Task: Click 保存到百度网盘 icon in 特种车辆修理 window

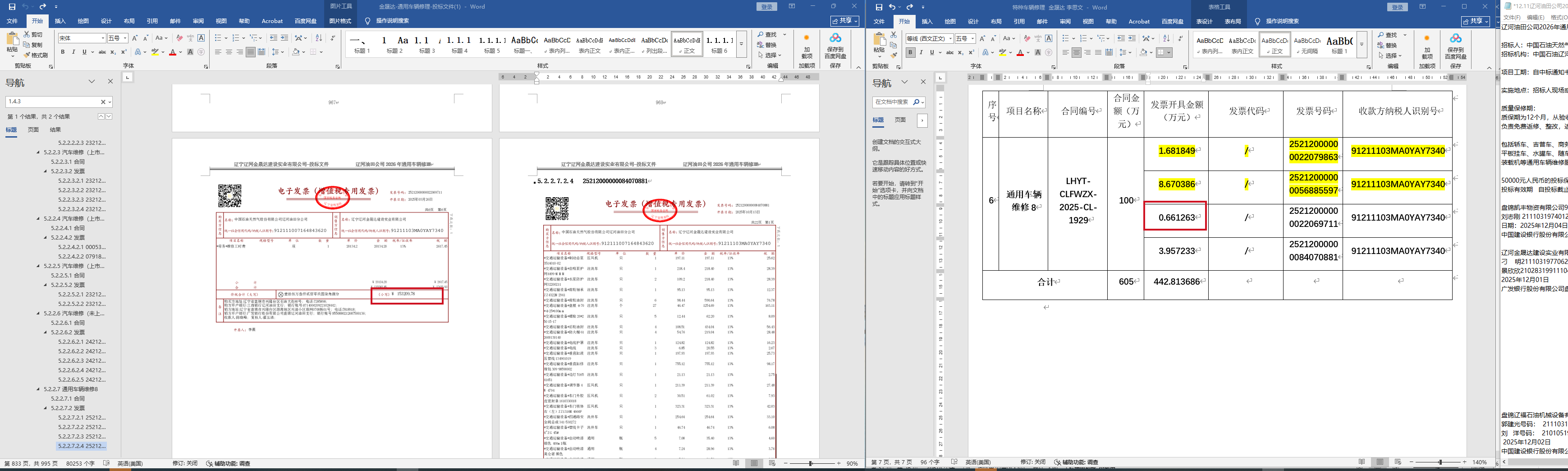Action: 1455,46
